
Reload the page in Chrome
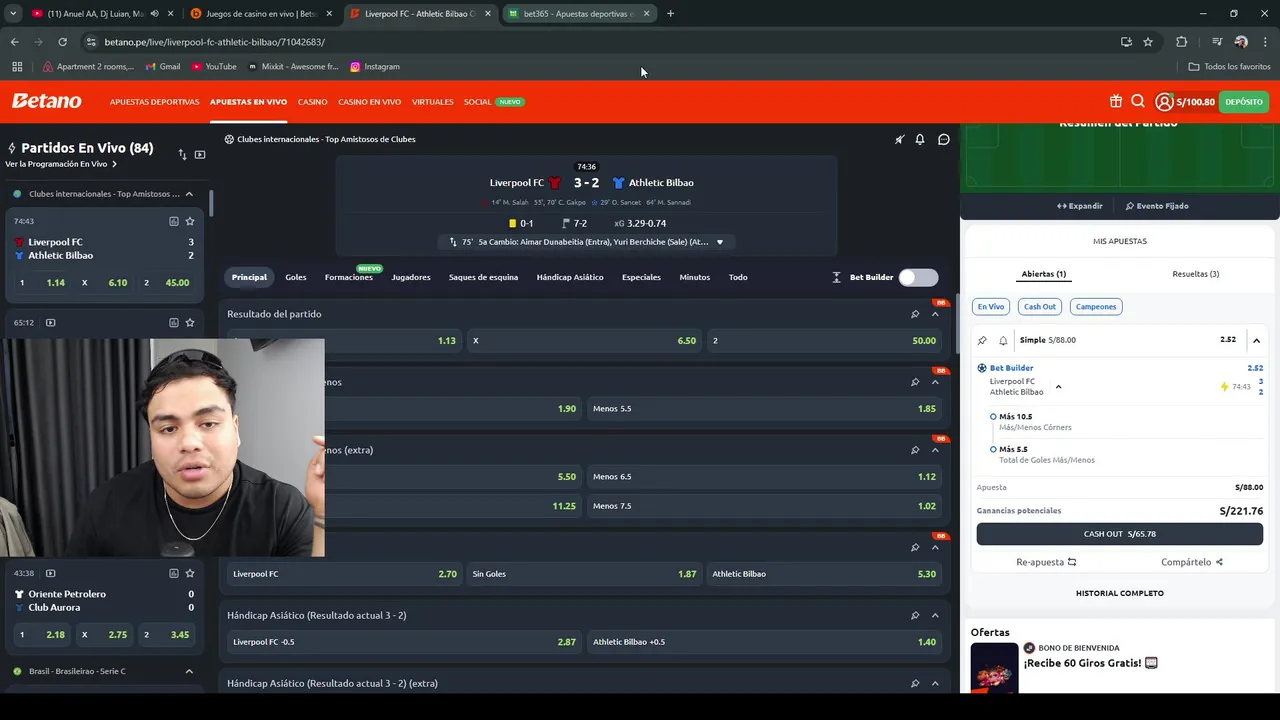[62, 42]
